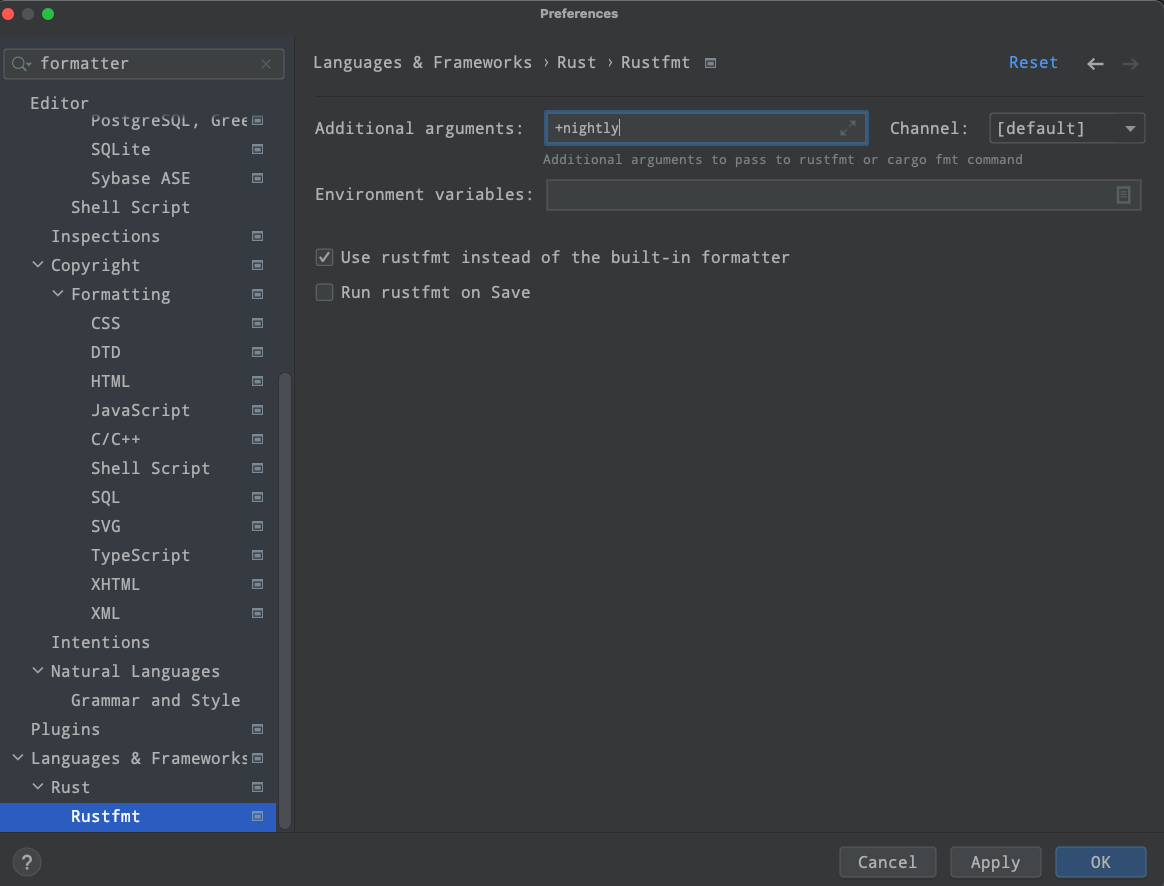
Task: Open help with the question mark button
Action: (27, 862)
